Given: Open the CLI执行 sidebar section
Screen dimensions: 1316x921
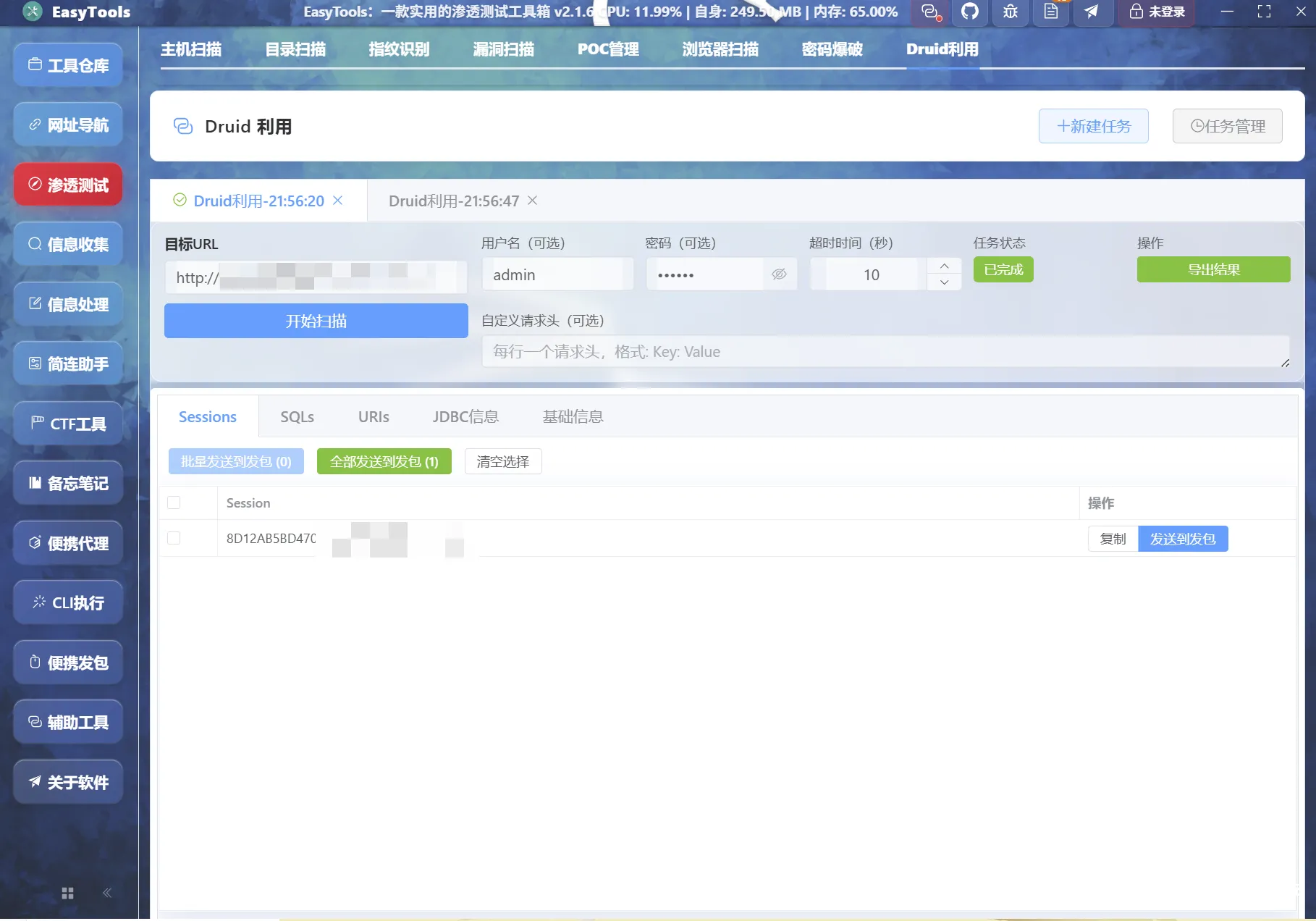Looking at the screenshot, I should click(67, 602).
